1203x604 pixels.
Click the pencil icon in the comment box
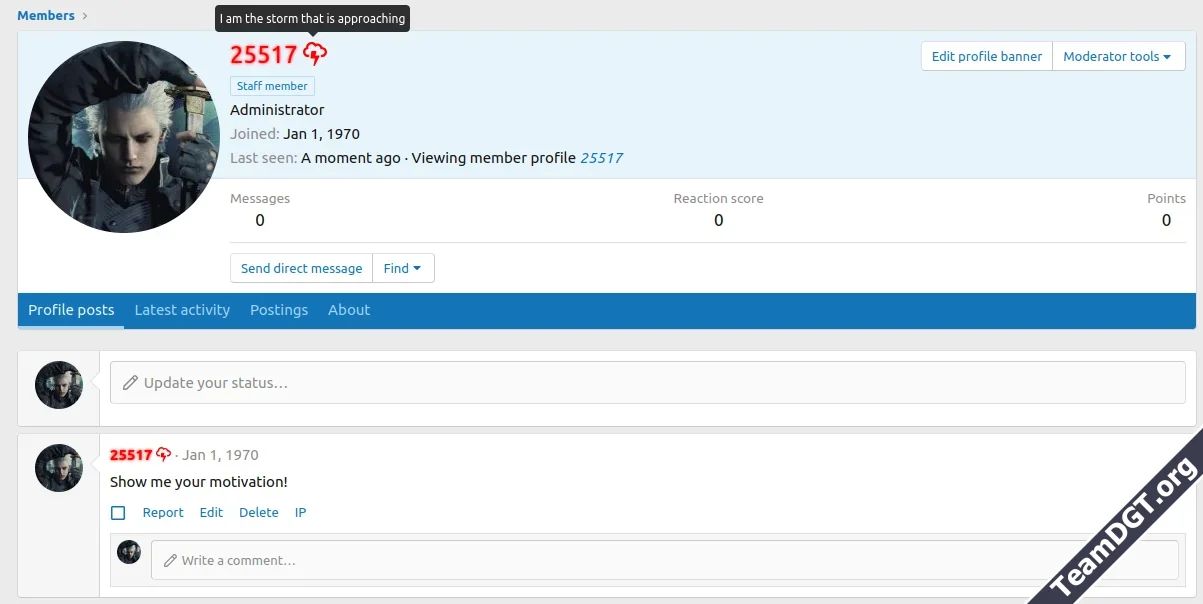click(170, 561)
